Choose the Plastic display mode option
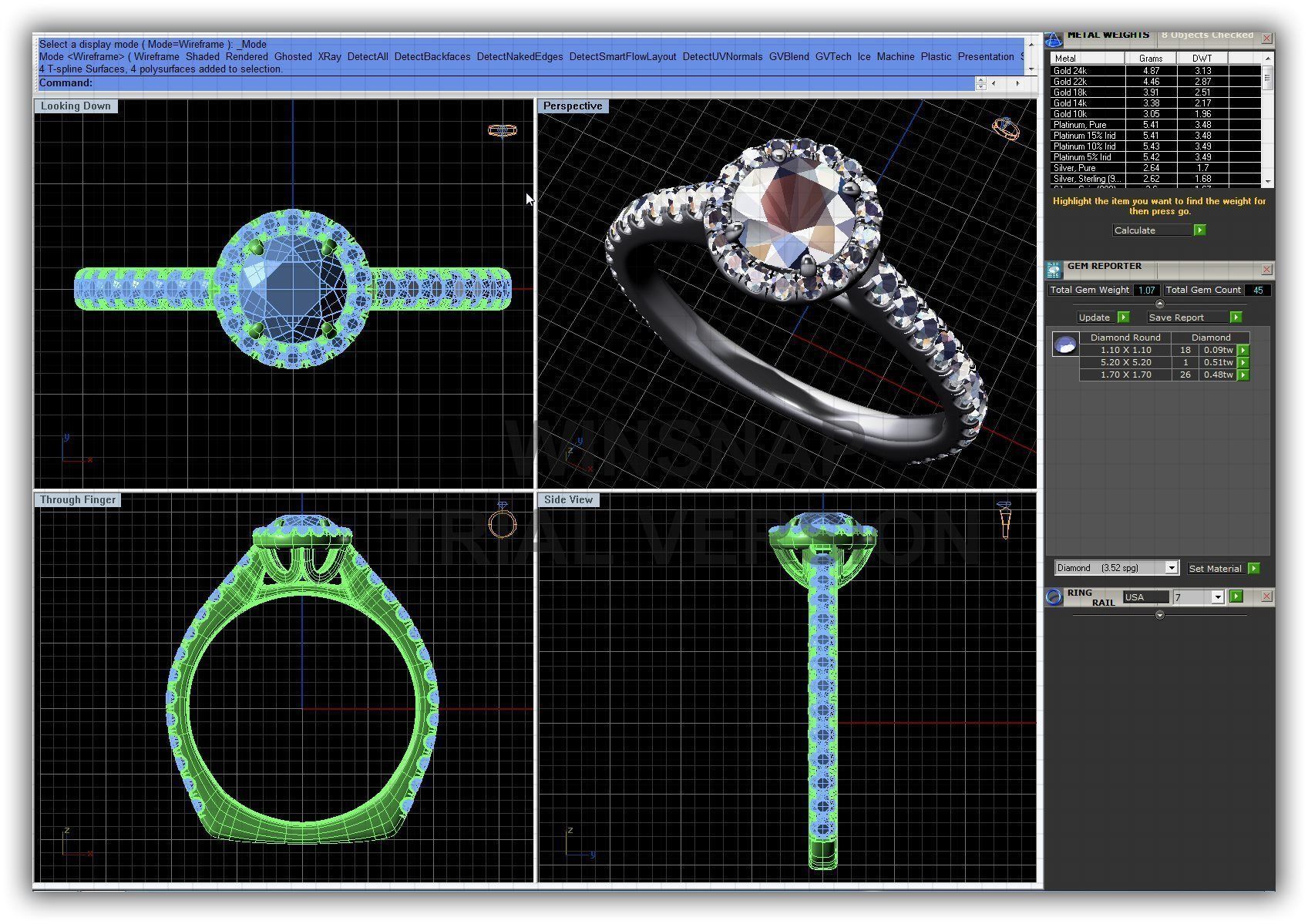This screenshot has width=1308, height=924. click(936, 56)
